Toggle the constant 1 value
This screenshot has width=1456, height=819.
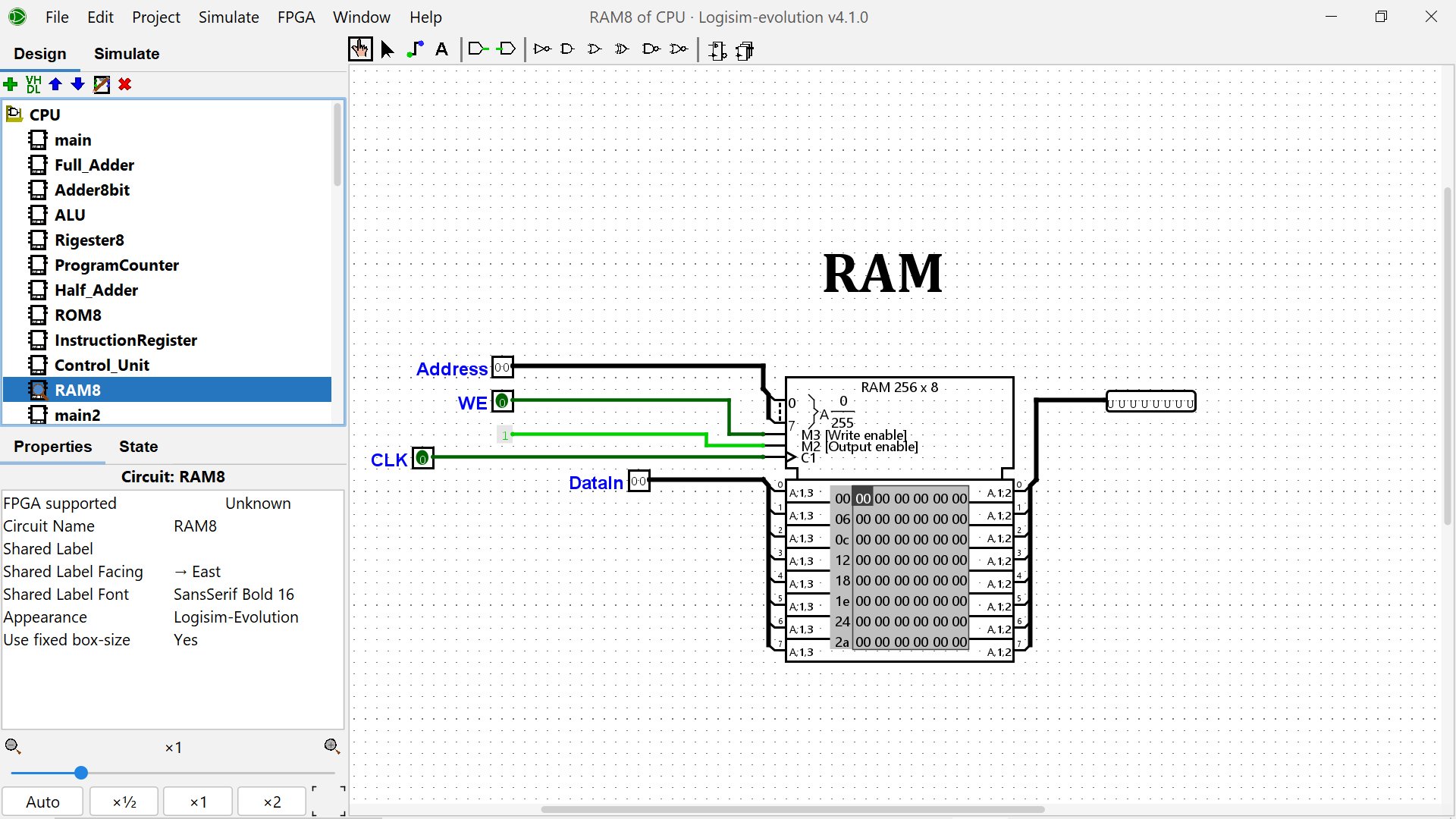click(x=504, y=435)
